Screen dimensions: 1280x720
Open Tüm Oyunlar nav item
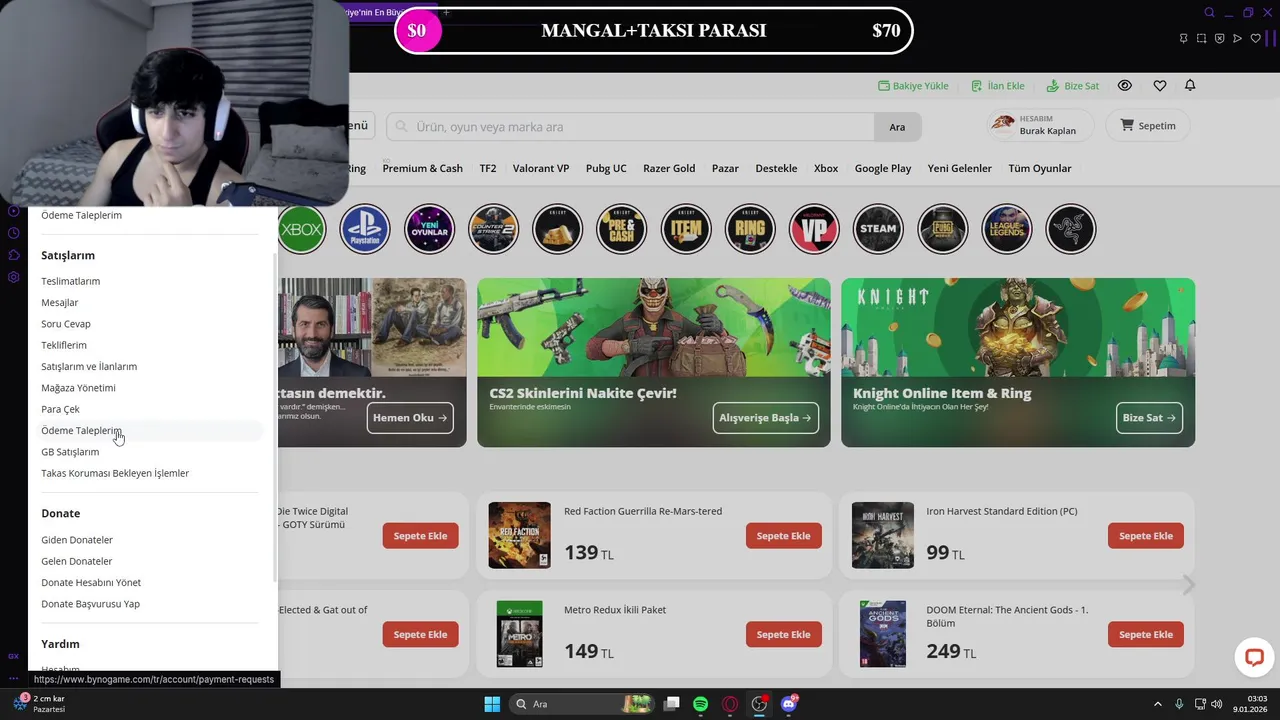pyautogui.click(x=1040, y=168)
